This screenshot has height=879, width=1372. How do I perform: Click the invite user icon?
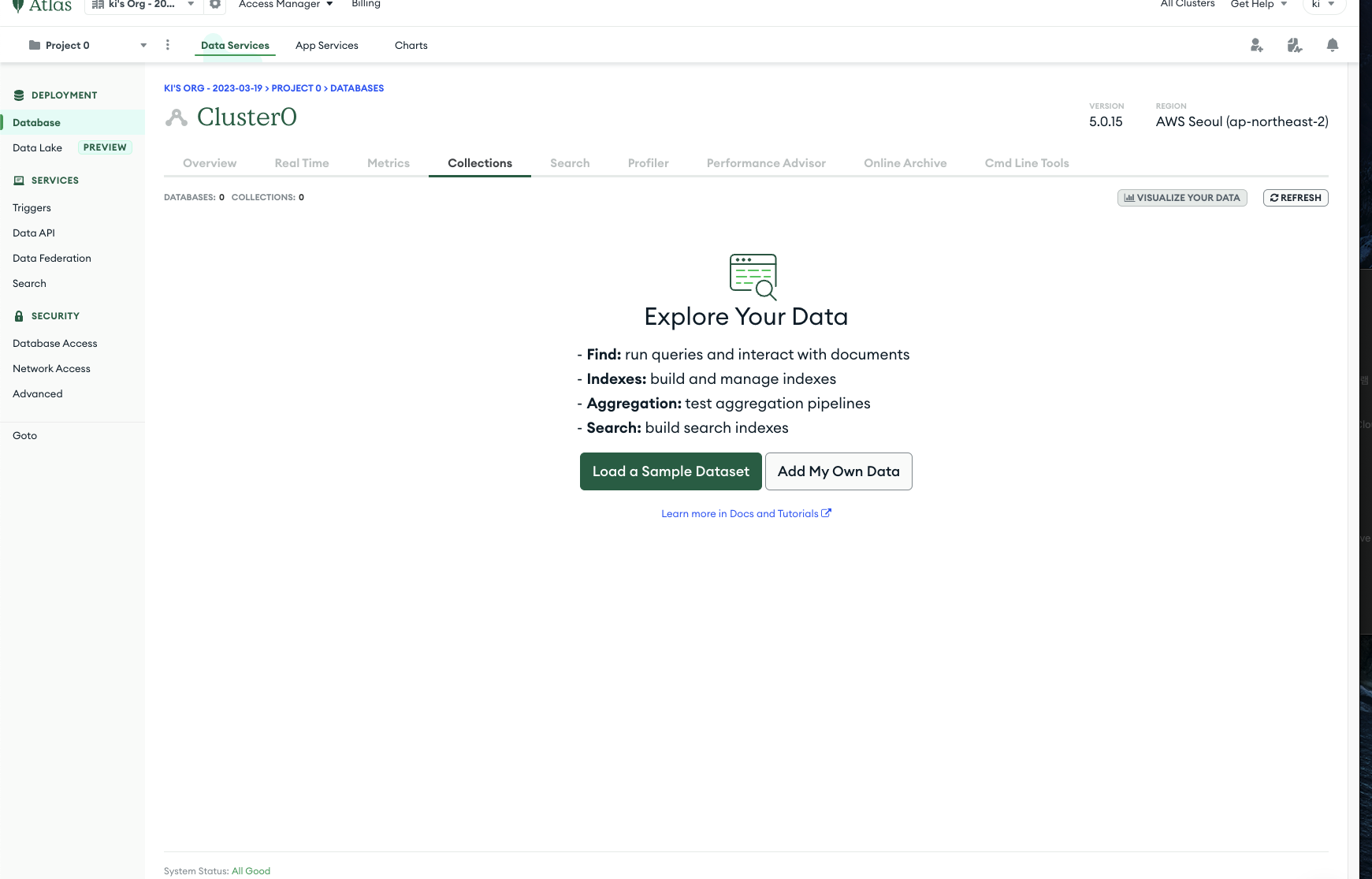(1257, 45)
